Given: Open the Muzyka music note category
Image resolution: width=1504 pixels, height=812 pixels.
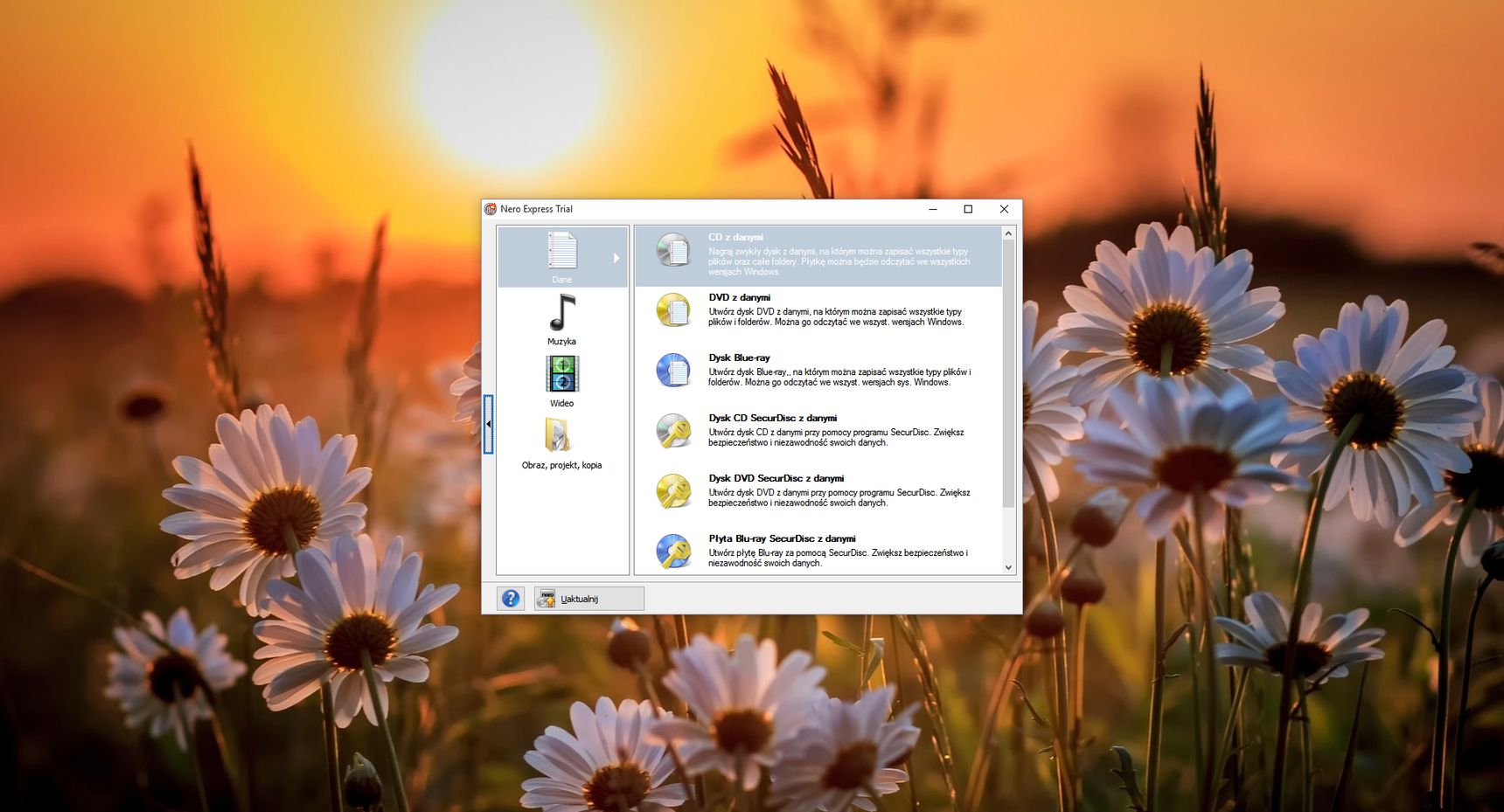Looking at the screenshot, I should click(562, 313).
